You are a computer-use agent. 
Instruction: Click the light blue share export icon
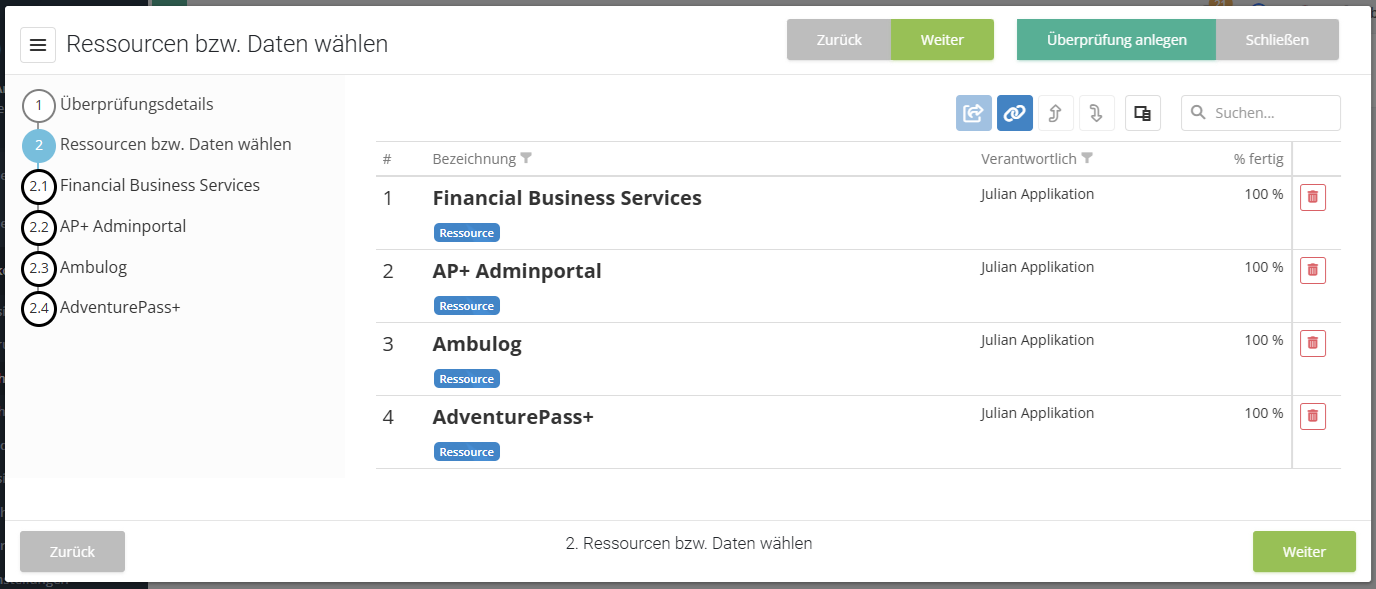point(974,113)
